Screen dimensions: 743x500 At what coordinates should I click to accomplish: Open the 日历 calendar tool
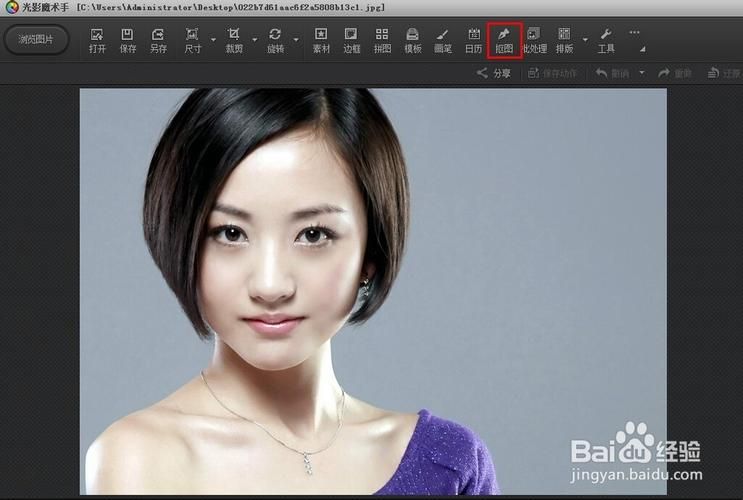[473, 41]
